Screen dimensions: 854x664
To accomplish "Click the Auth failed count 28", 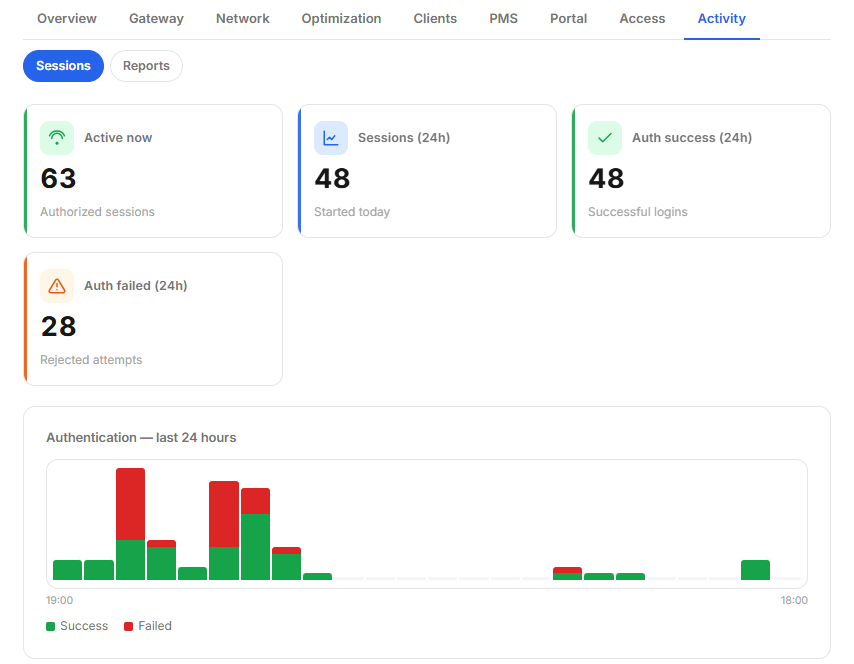I will [58, 326].
